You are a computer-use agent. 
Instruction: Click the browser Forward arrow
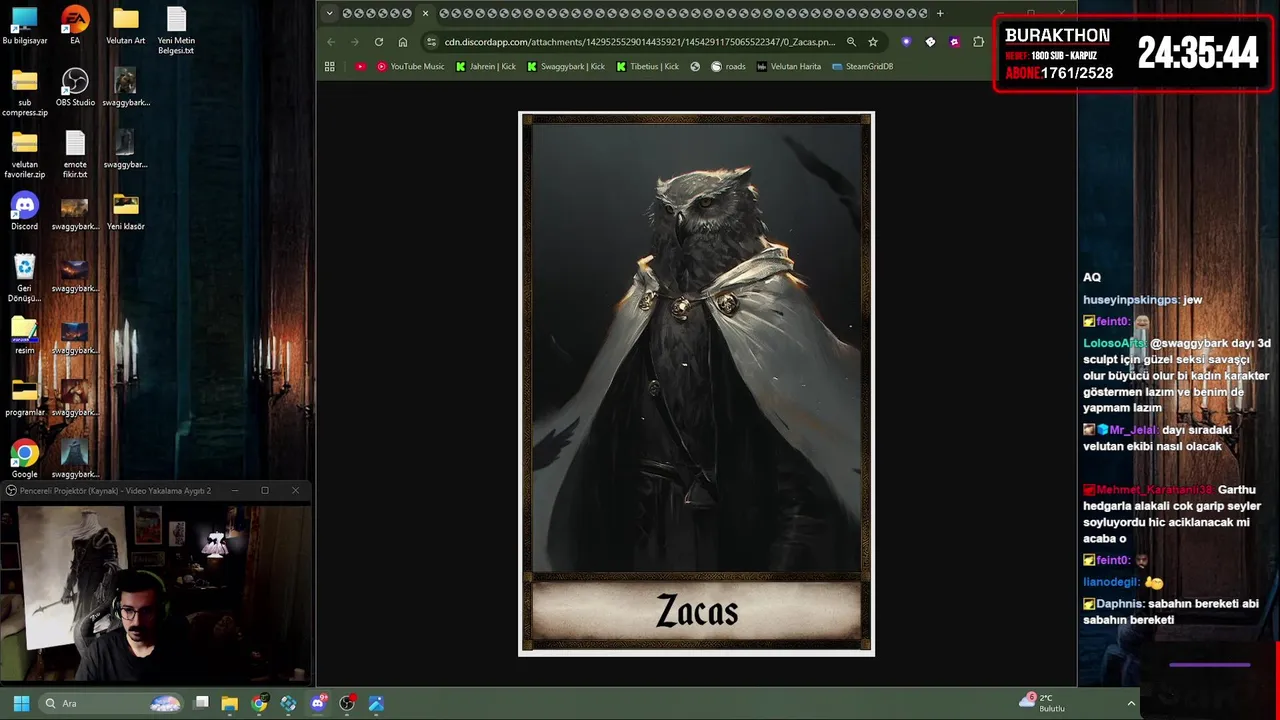(354, 42)
